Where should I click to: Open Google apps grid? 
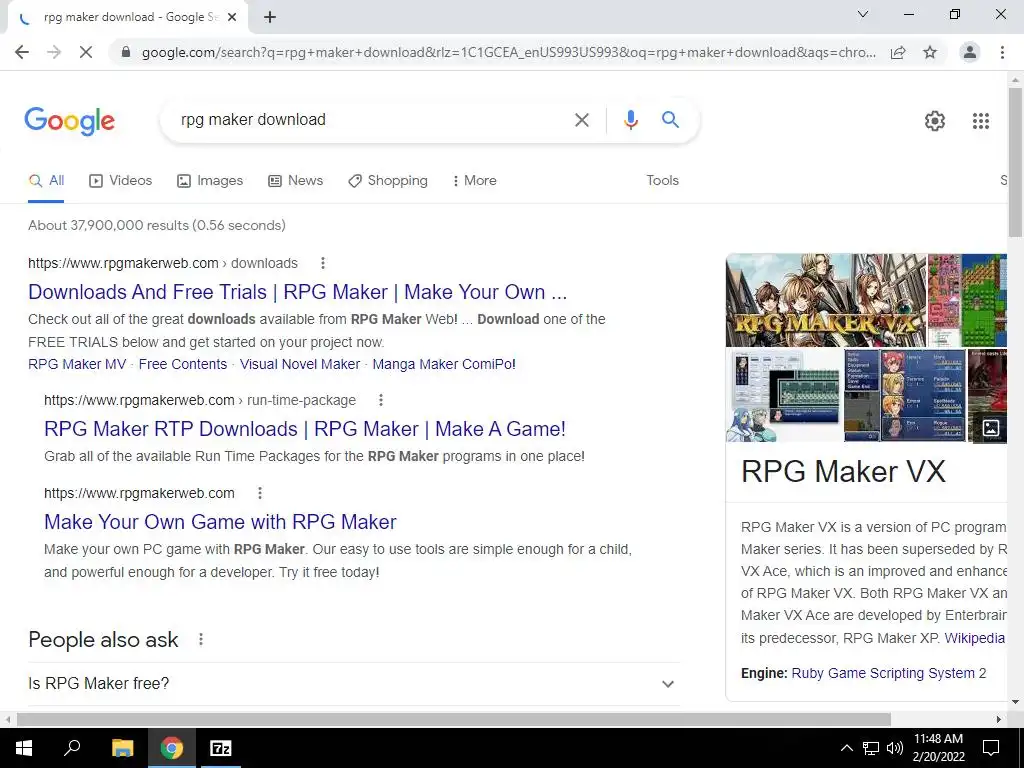pyautogui.click(x=980, y=121)
